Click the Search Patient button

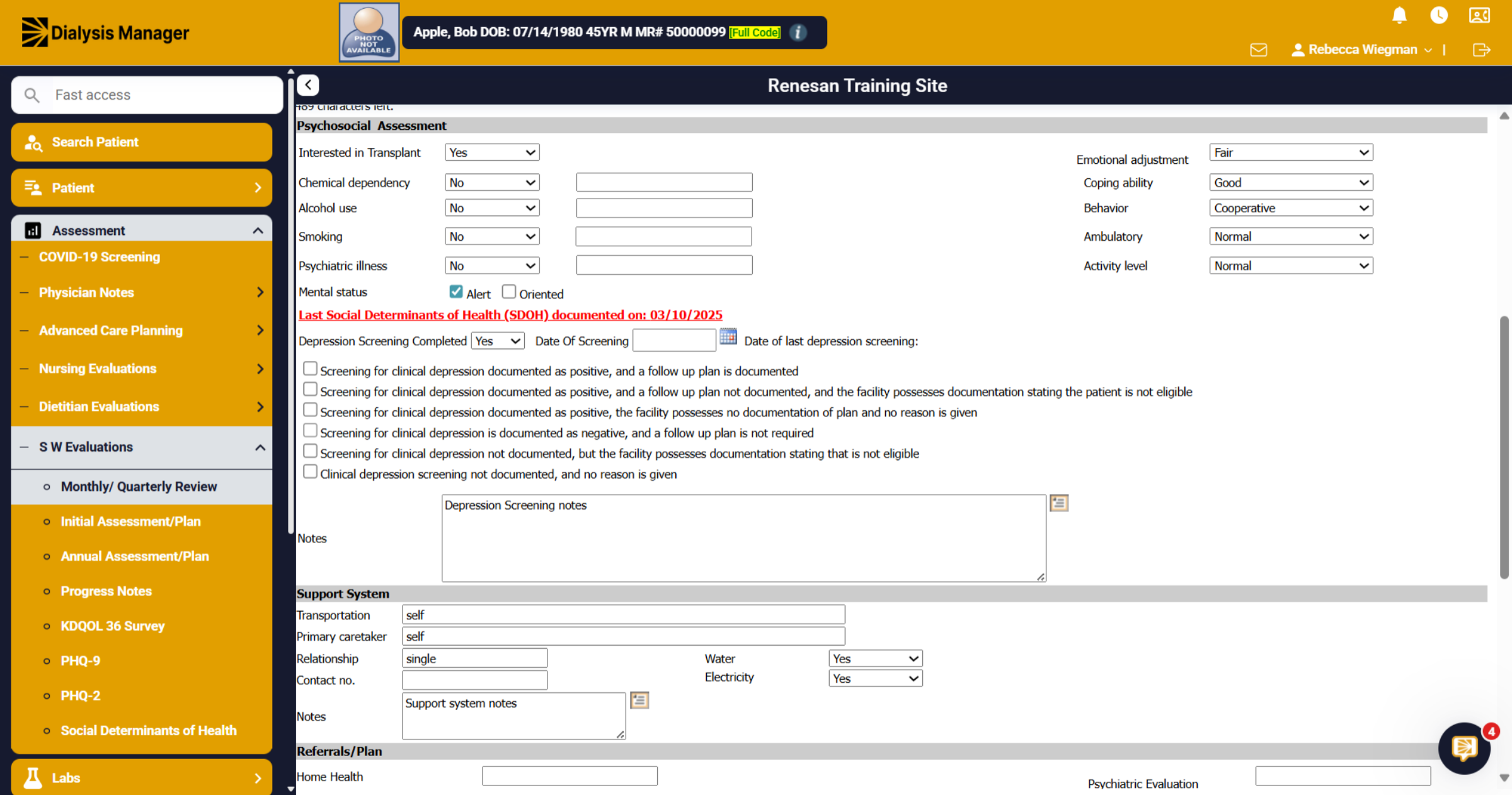click(x=142, y=142)
